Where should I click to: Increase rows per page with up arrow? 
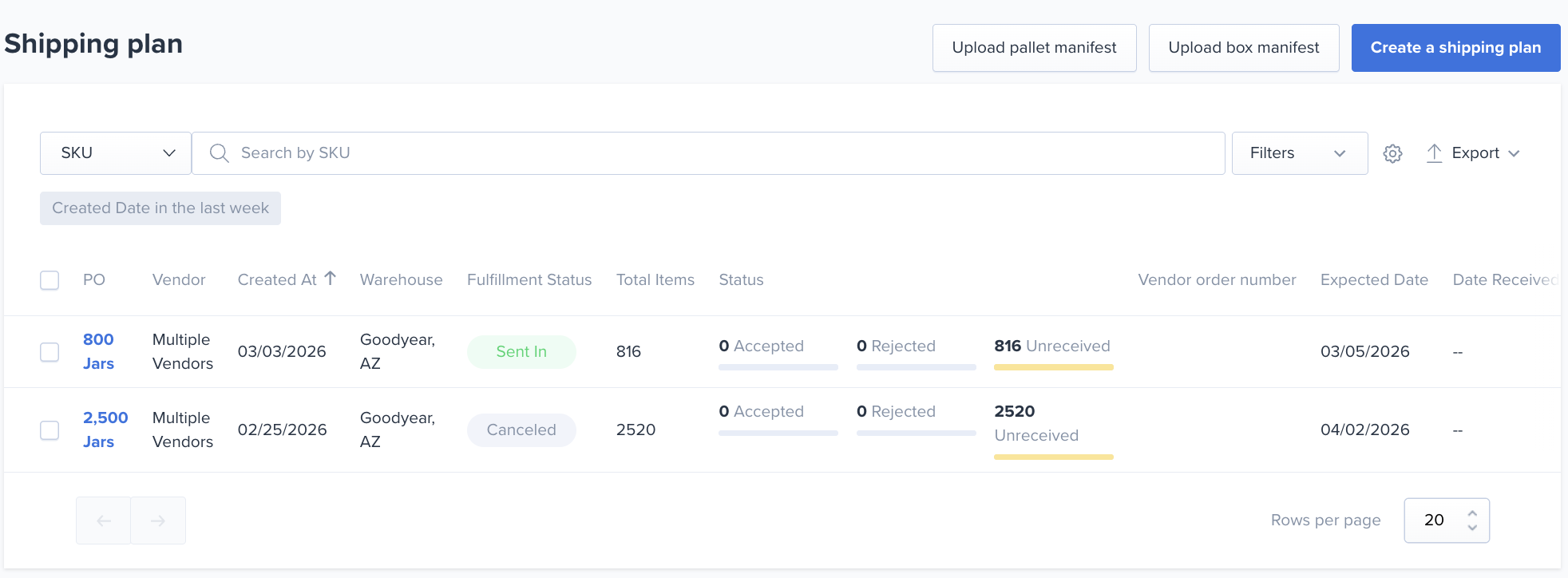pyautogui.click(x=1472, y=513)
